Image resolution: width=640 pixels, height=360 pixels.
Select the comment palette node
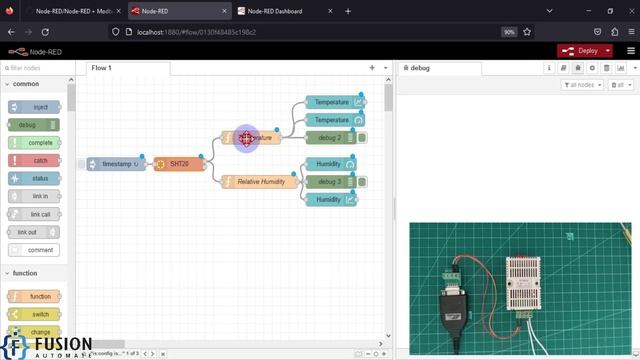coord(34,250)
